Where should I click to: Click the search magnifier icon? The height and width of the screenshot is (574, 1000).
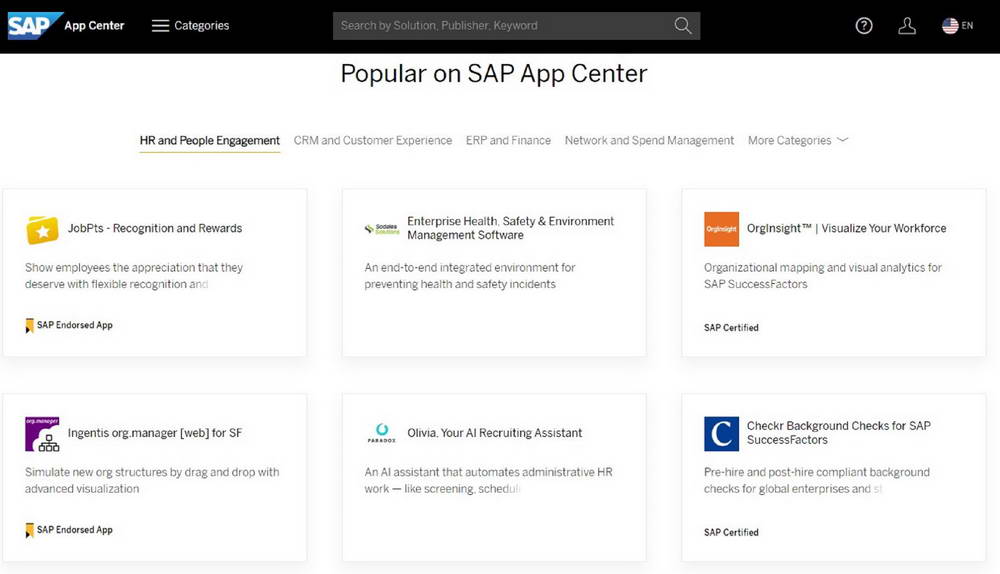point(683,26)
